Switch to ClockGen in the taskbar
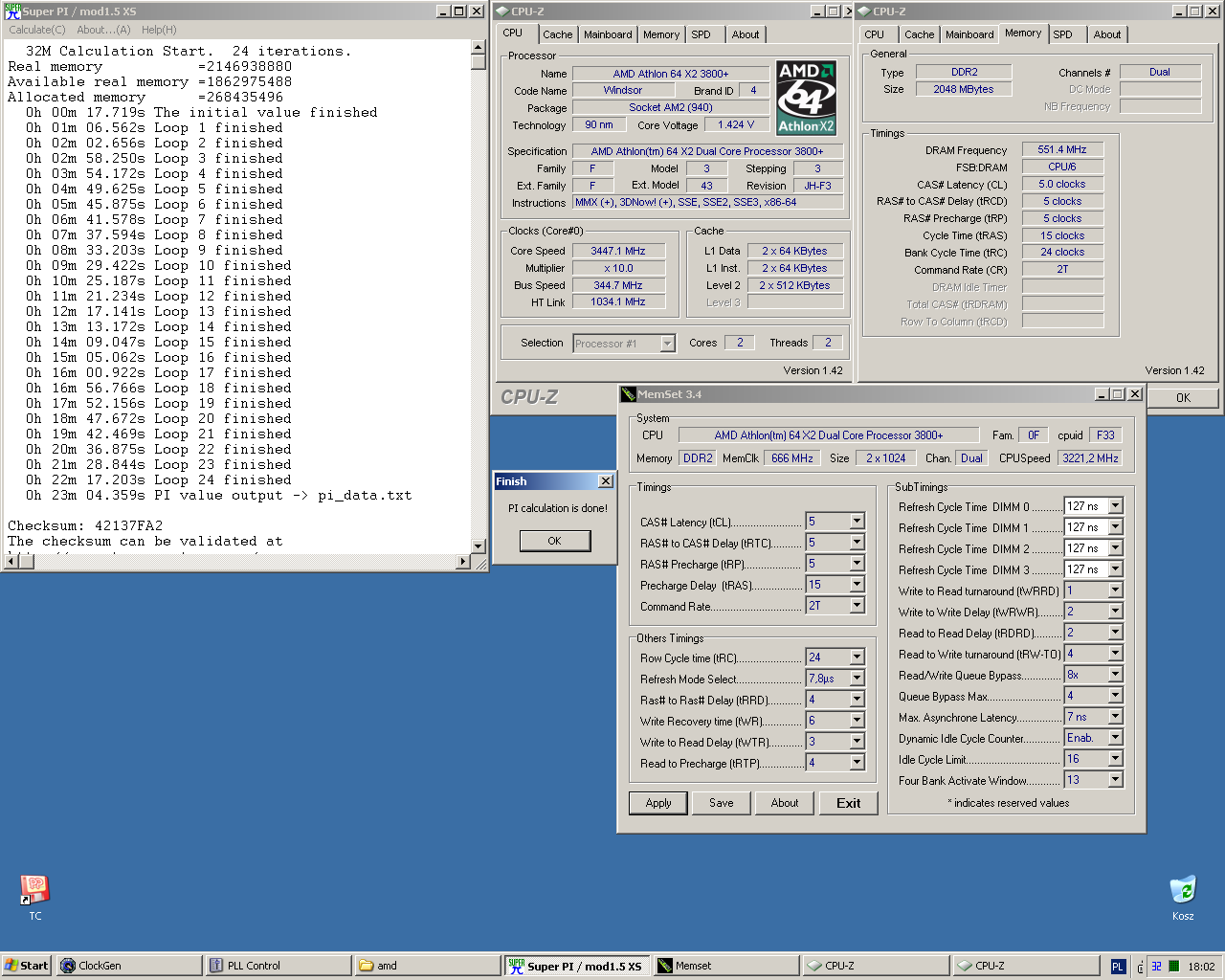 tap(128, 966)
